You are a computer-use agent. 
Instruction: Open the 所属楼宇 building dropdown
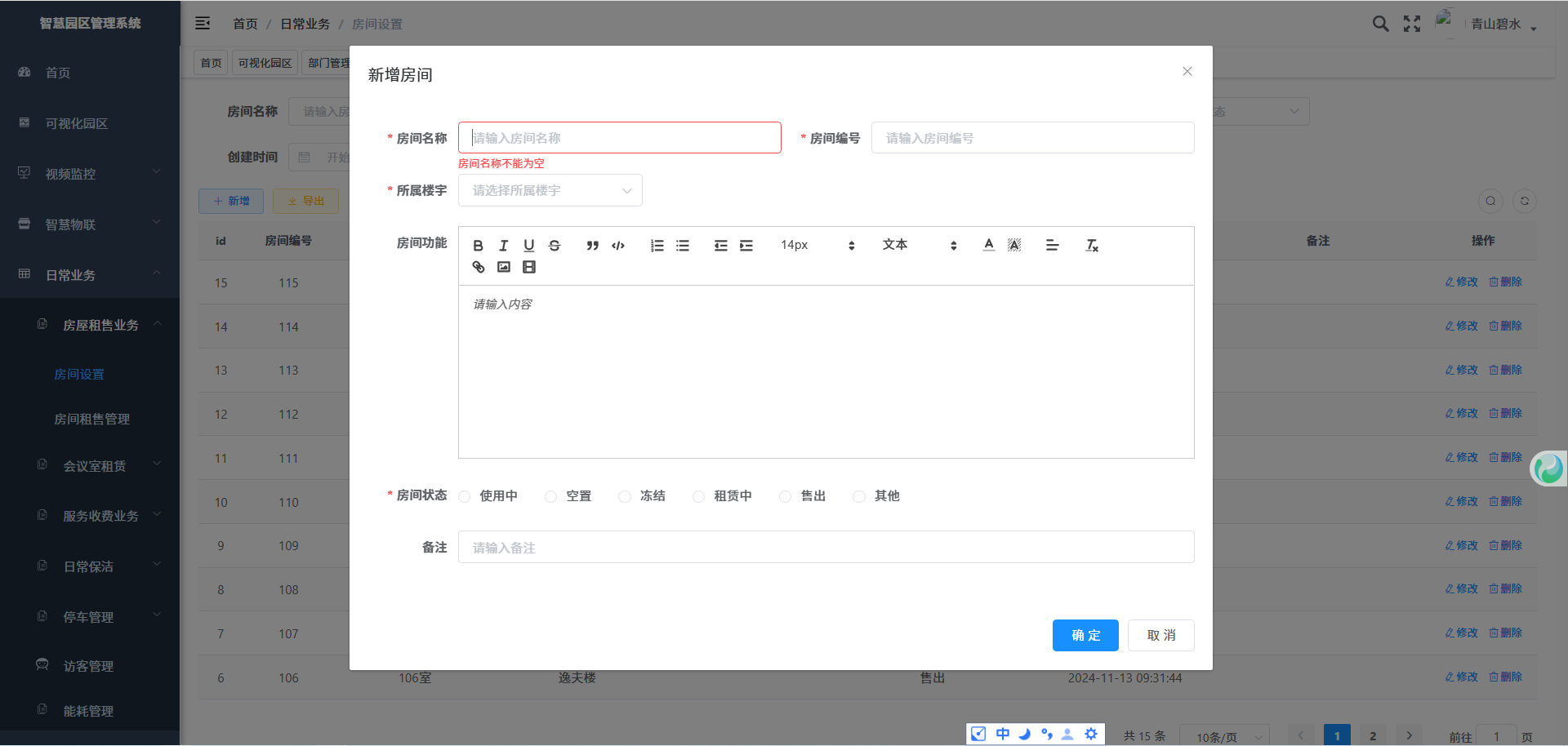pyautogui.click(x=550, y=191)
